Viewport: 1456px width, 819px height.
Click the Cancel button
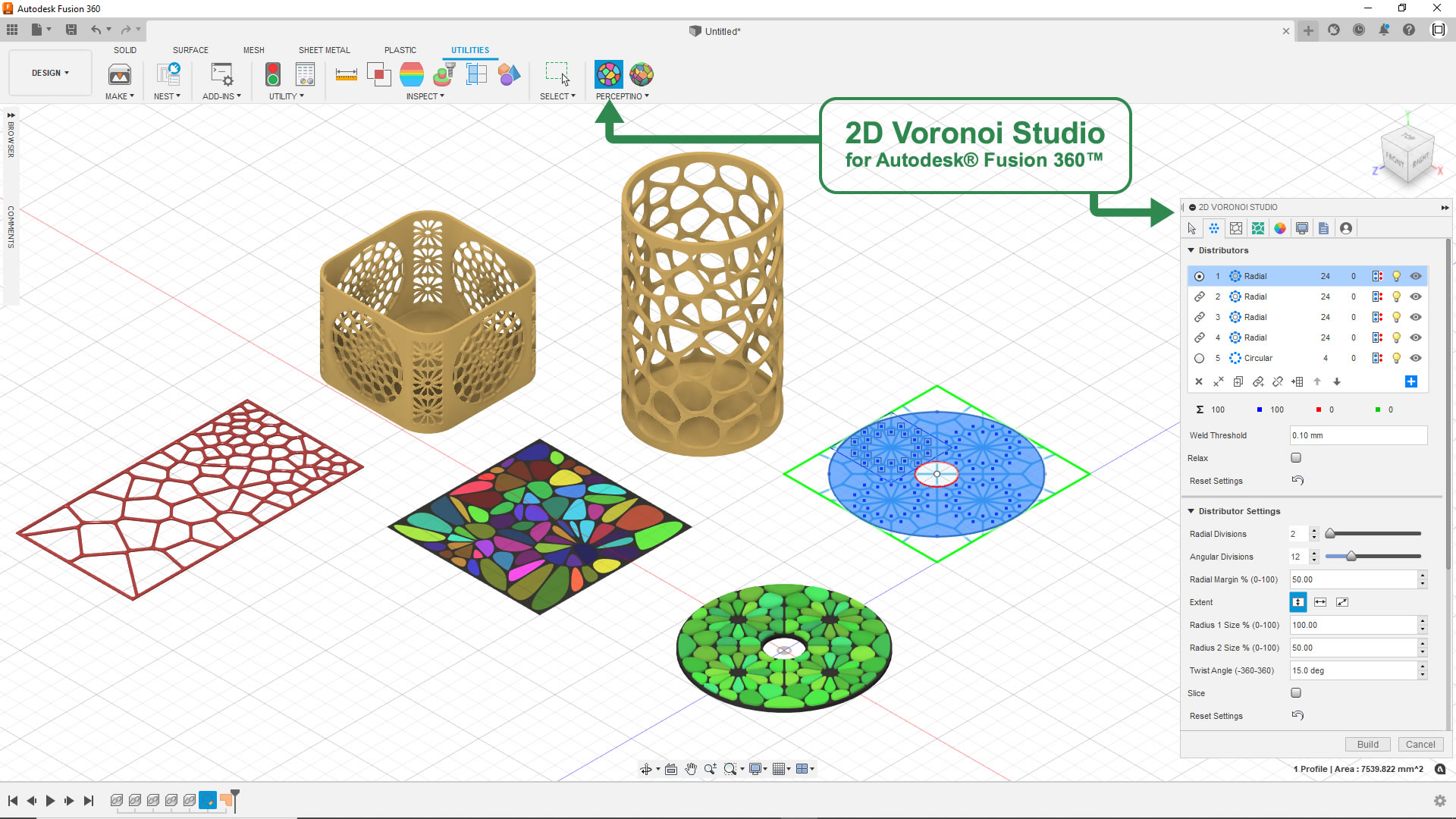(x=1420, y=744)
